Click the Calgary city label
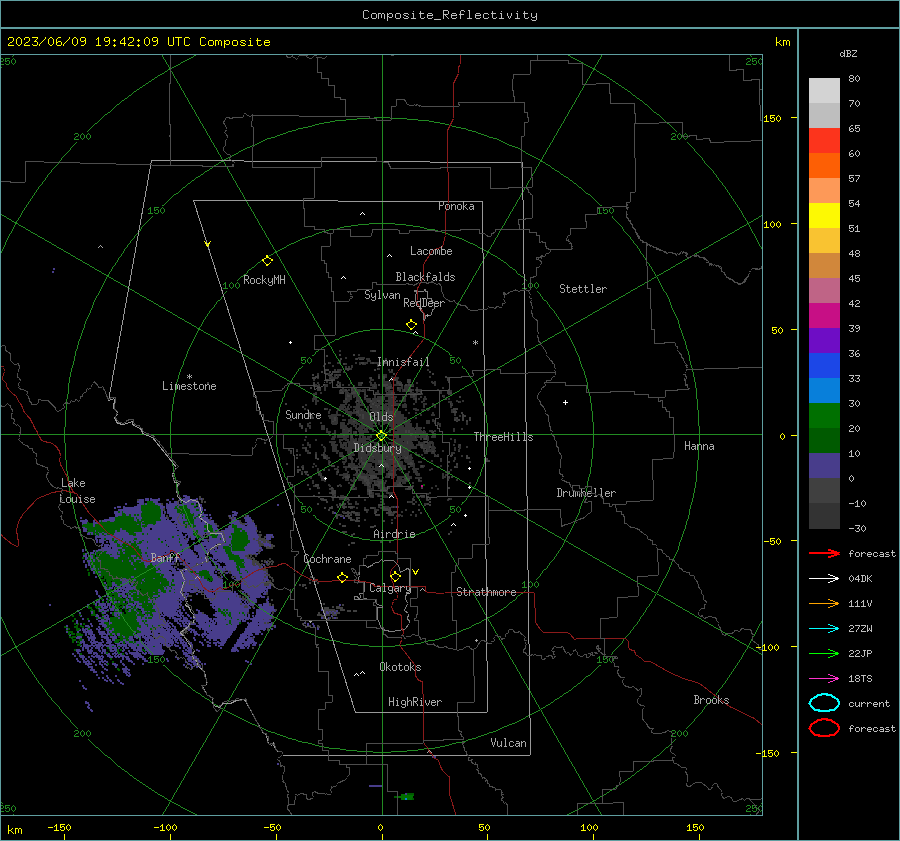 (x=390, y=588)
